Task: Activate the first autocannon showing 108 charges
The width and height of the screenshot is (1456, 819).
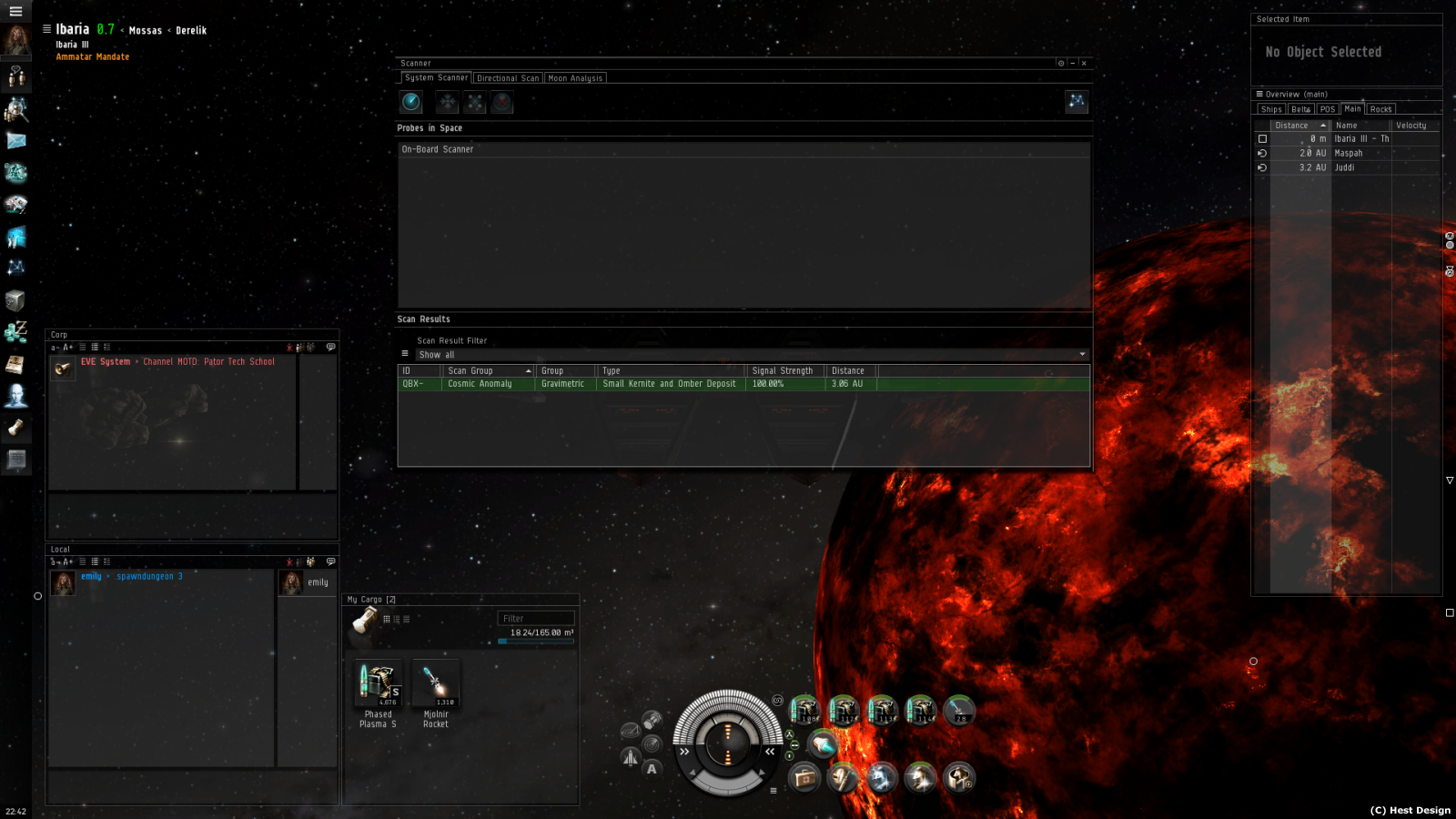Action: 805,710
